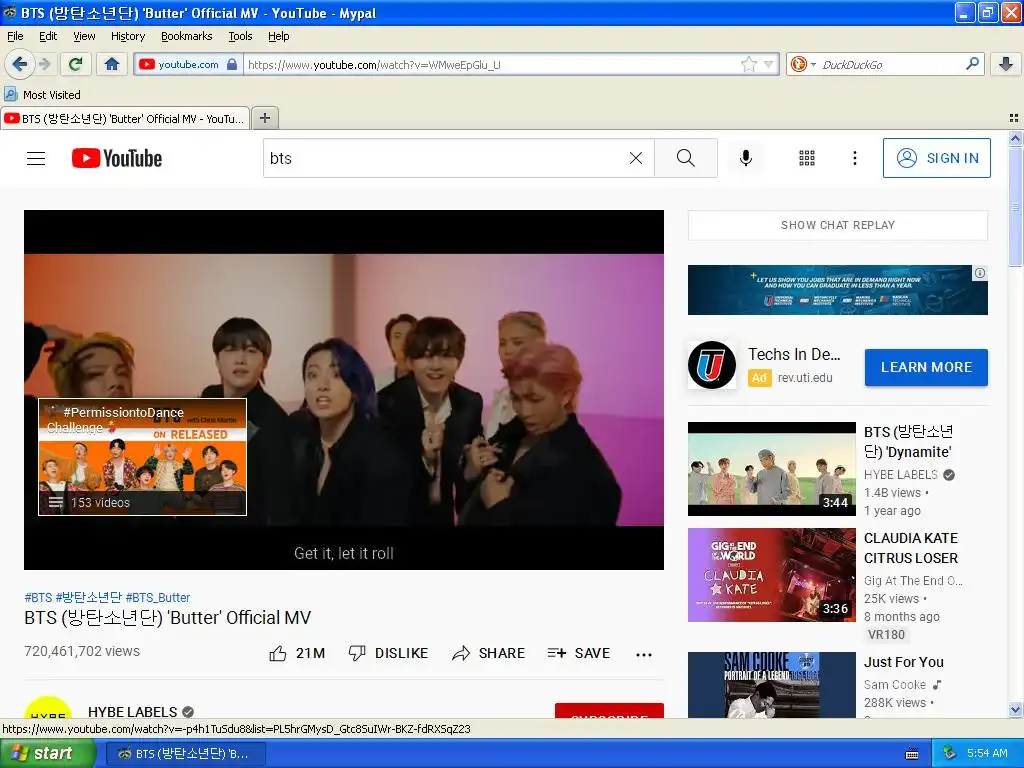Open the video more actions ellipsis
Viewport: 1024px width, 768px height.
coord(644,654)
